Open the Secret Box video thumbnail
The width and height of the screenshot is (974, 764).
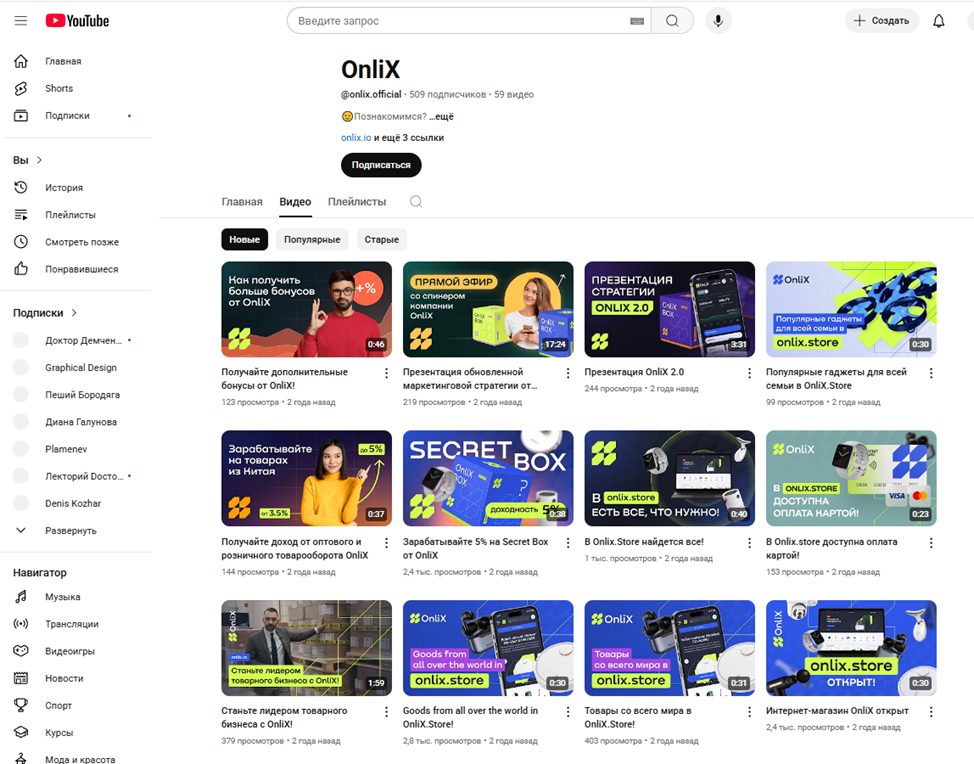point(488,478)
